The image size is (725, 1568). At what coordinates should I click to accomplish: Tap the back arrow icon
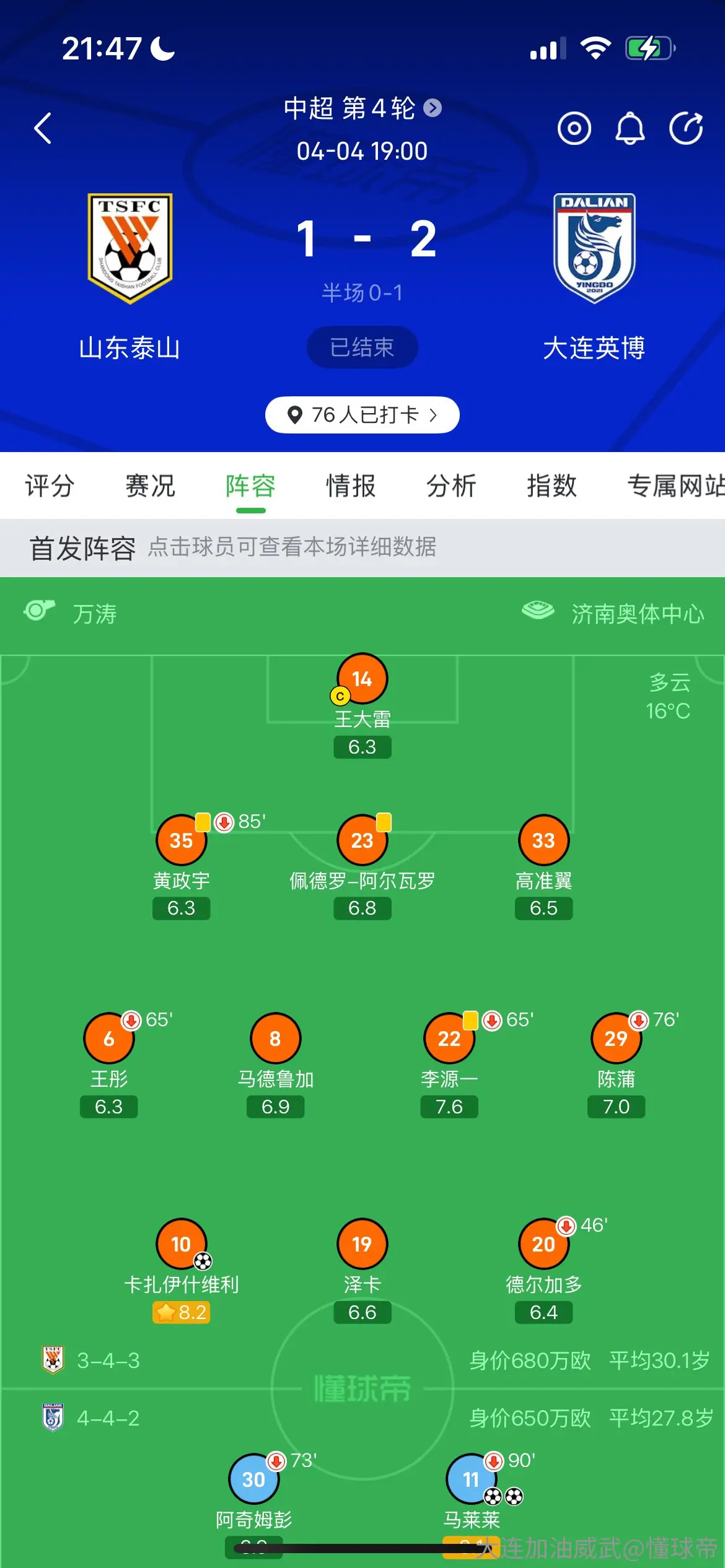click(42, 128)
